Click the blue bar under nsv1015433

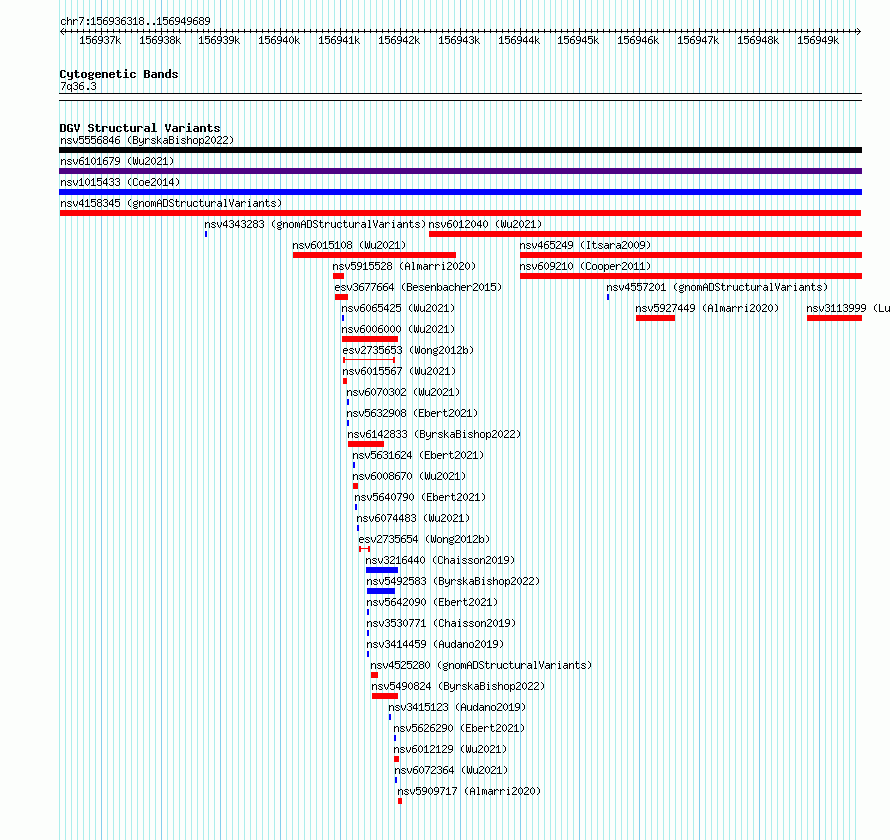coord(460,192)
